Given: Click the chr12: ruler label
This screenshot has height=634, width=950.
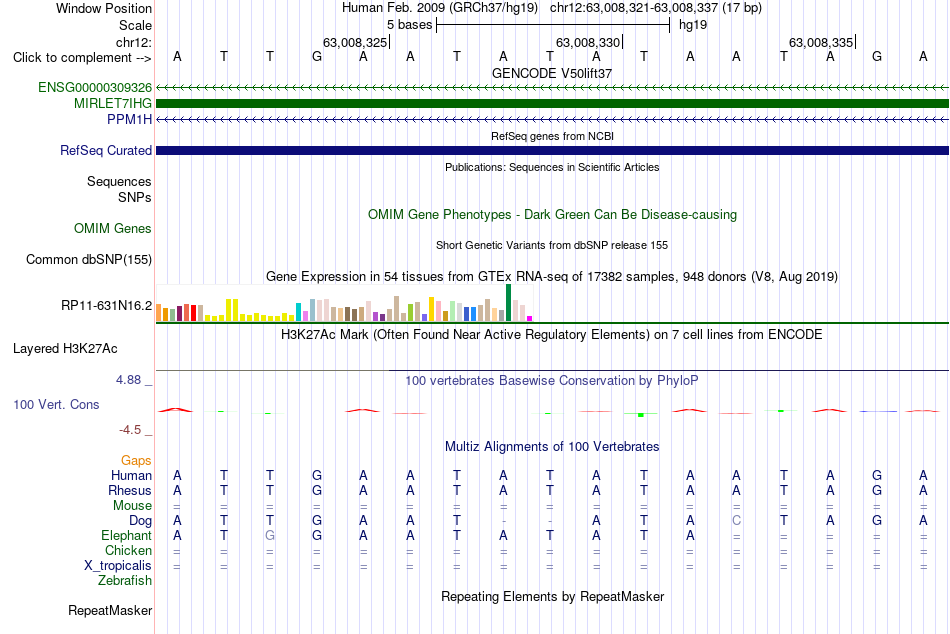Looking at the screenshot, I should (x=134, y=42).
